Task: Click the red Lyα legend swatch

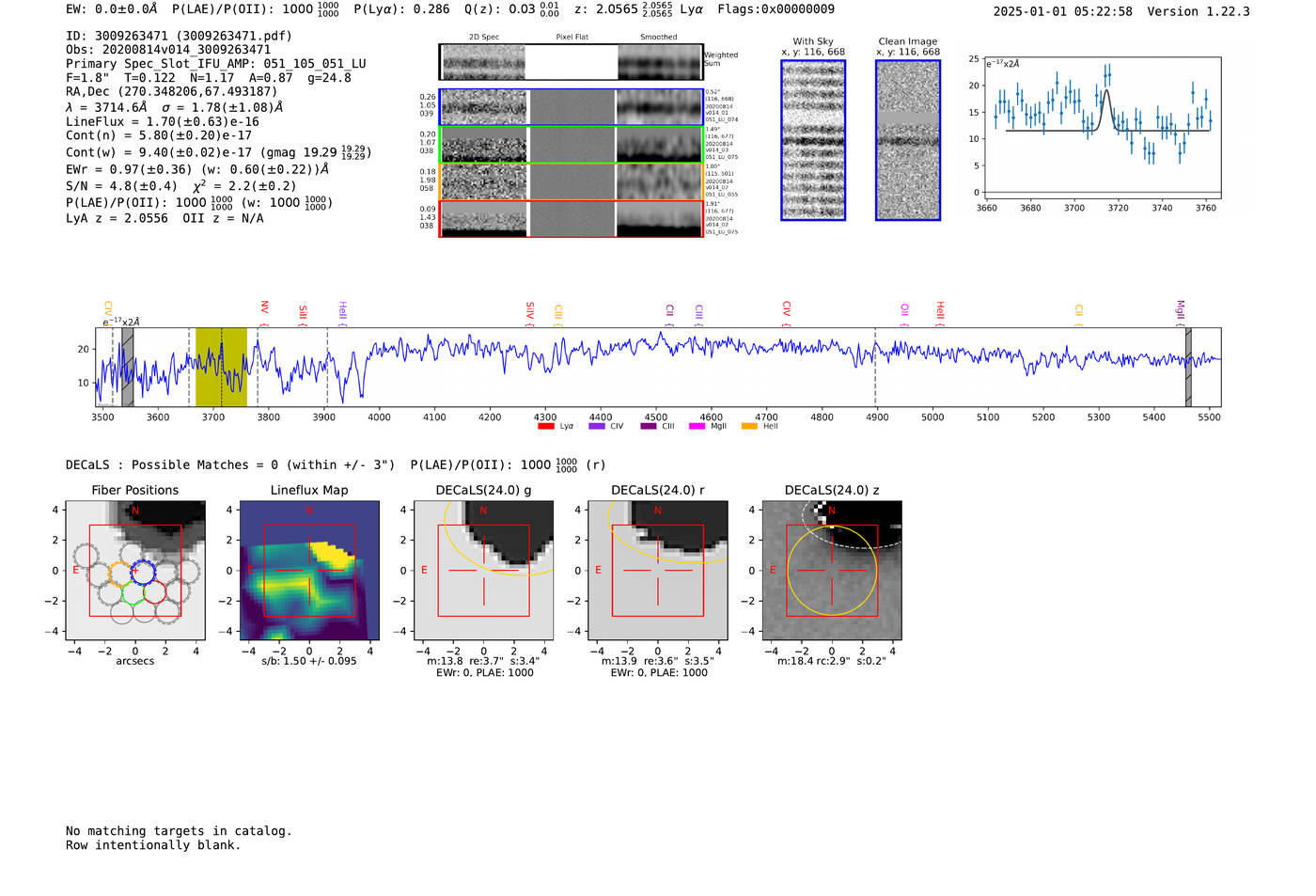Action: (545, 427)
